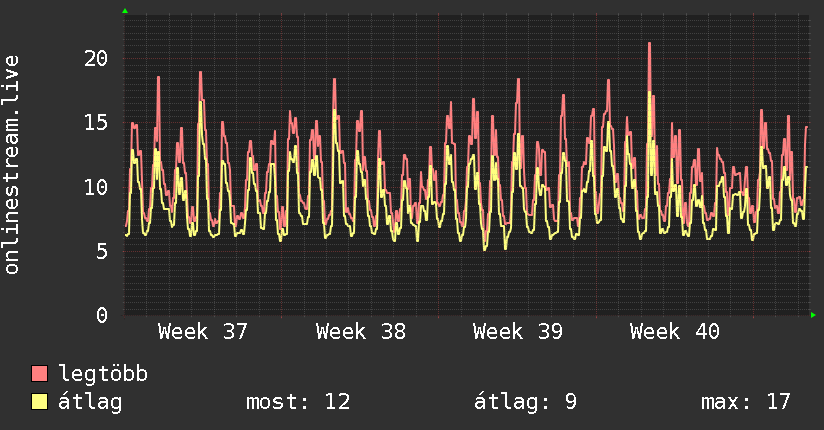Click the y-axis value 20

96,58
